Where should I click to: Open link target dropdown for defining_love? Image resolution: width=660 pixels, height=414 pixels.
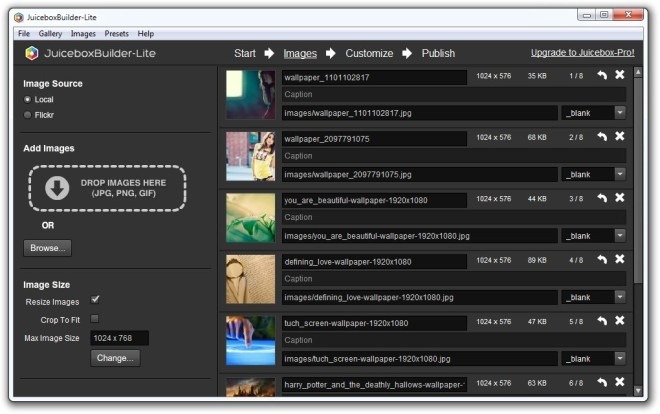point(620,297)
